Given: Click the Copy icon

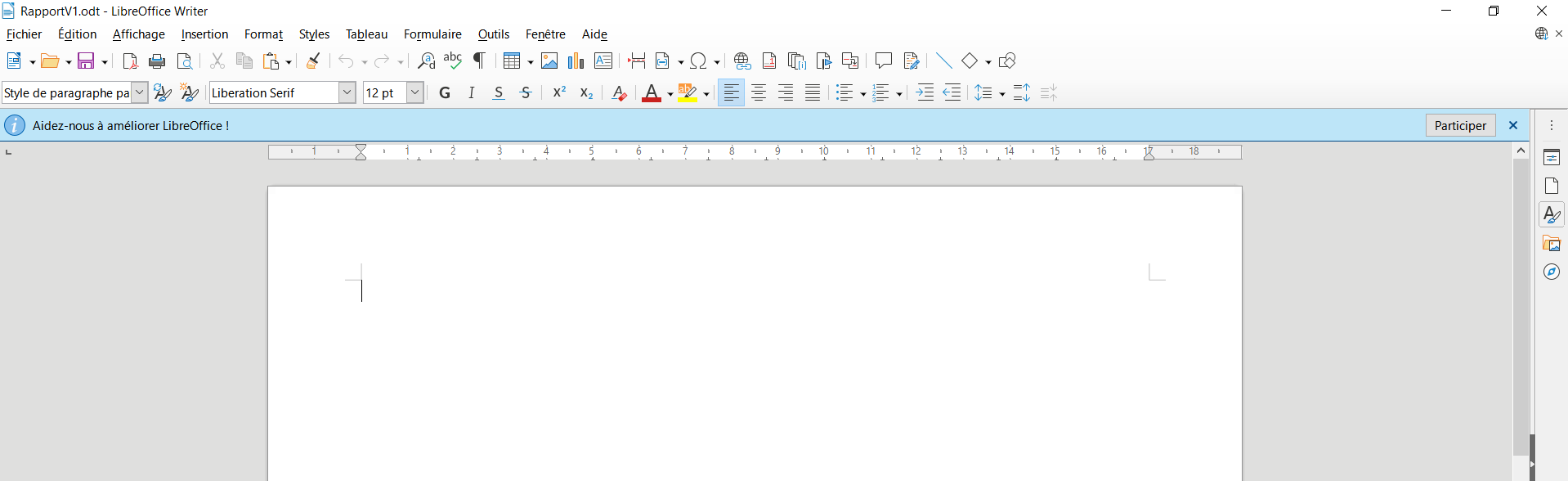Looking at the screenshot, I should [244, 61].
